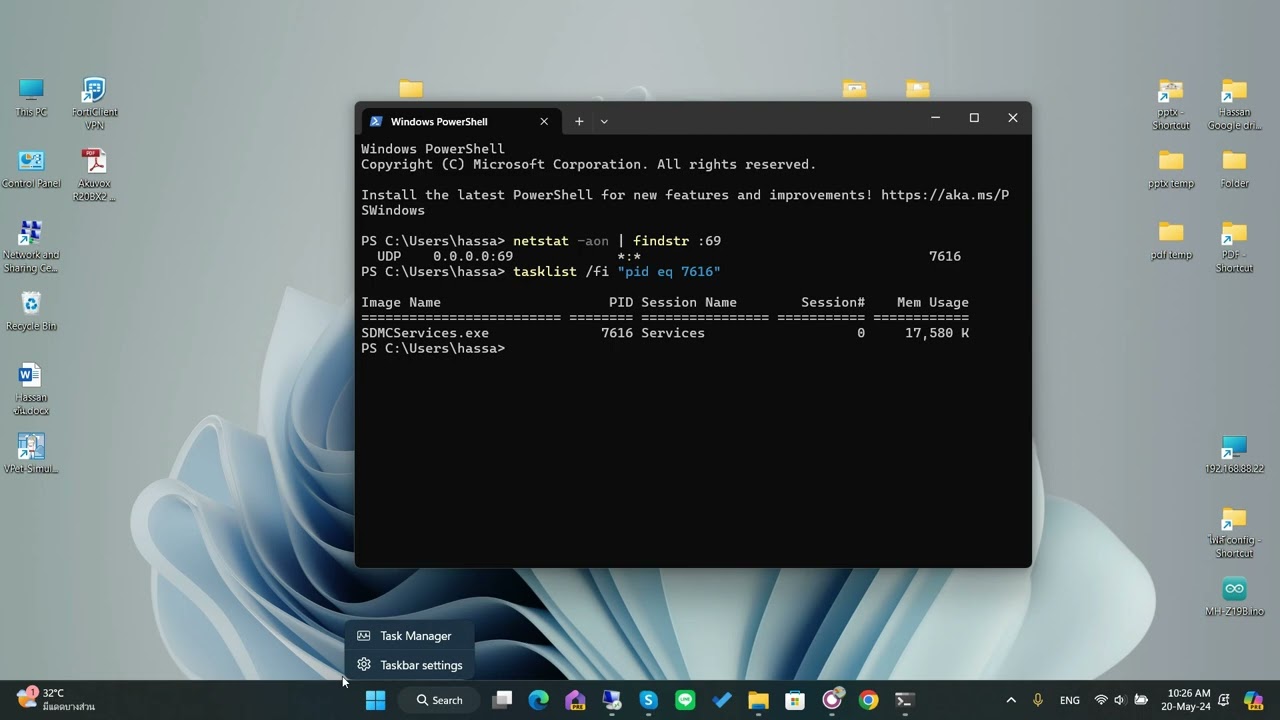This screenshot has width=1280, height=720.
Task: Expand the new tab profile dropdown
Action: click(x=604, y=121)
